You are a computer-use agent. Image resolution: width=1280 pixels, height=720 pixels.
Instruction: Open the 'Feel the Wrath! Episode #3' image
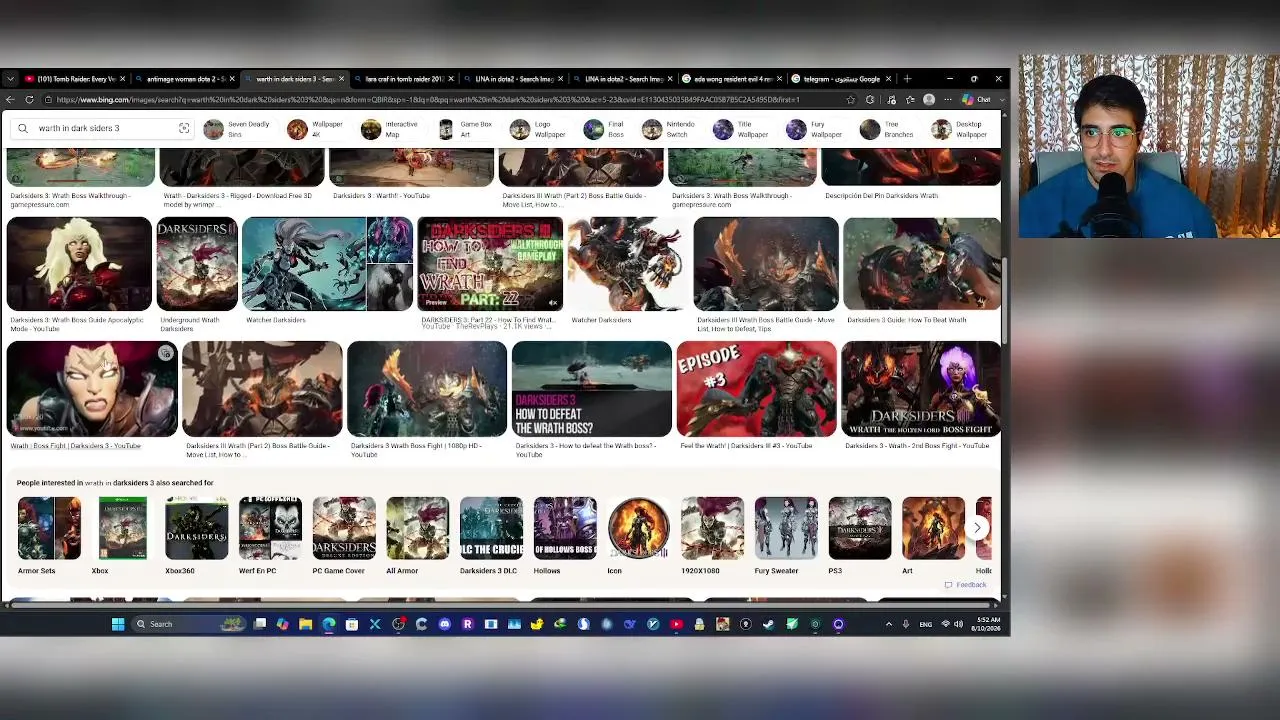tap(756, 389)
